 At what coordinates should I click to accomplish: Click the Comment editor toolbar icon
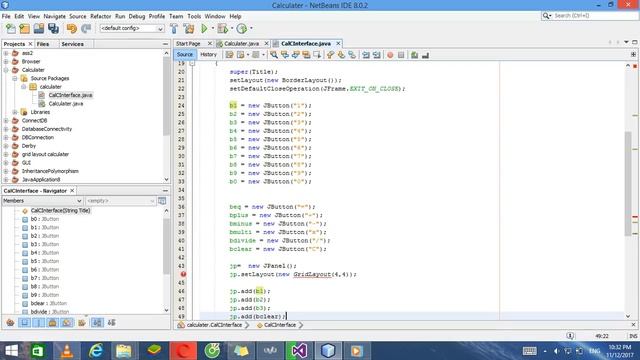click(415, 55)
